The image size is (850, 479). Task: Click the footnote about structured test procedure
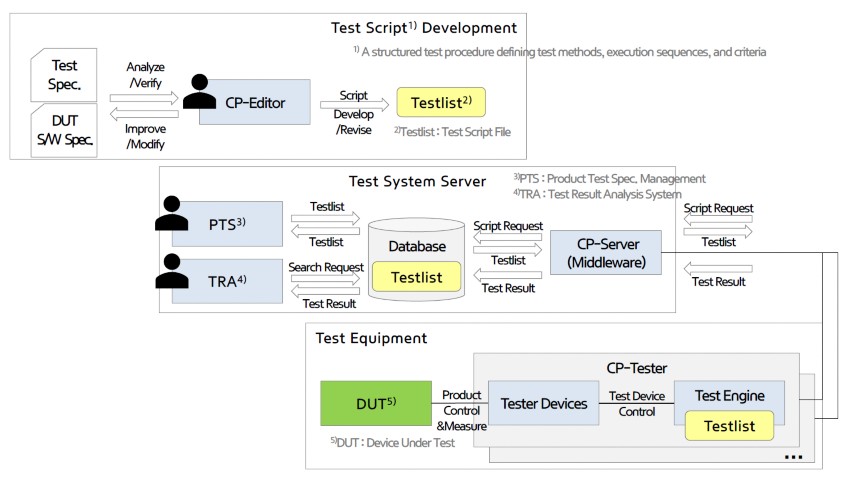[560, 51]
